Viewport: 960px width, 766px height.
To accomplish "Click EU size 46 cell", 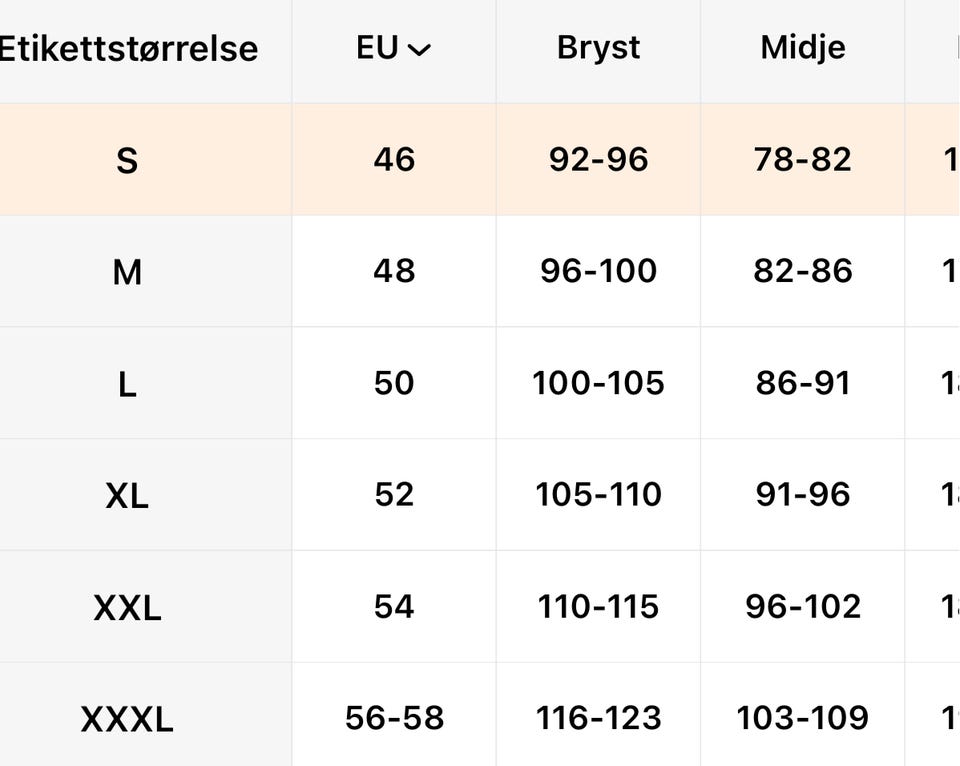I will (x=394, y=160).
